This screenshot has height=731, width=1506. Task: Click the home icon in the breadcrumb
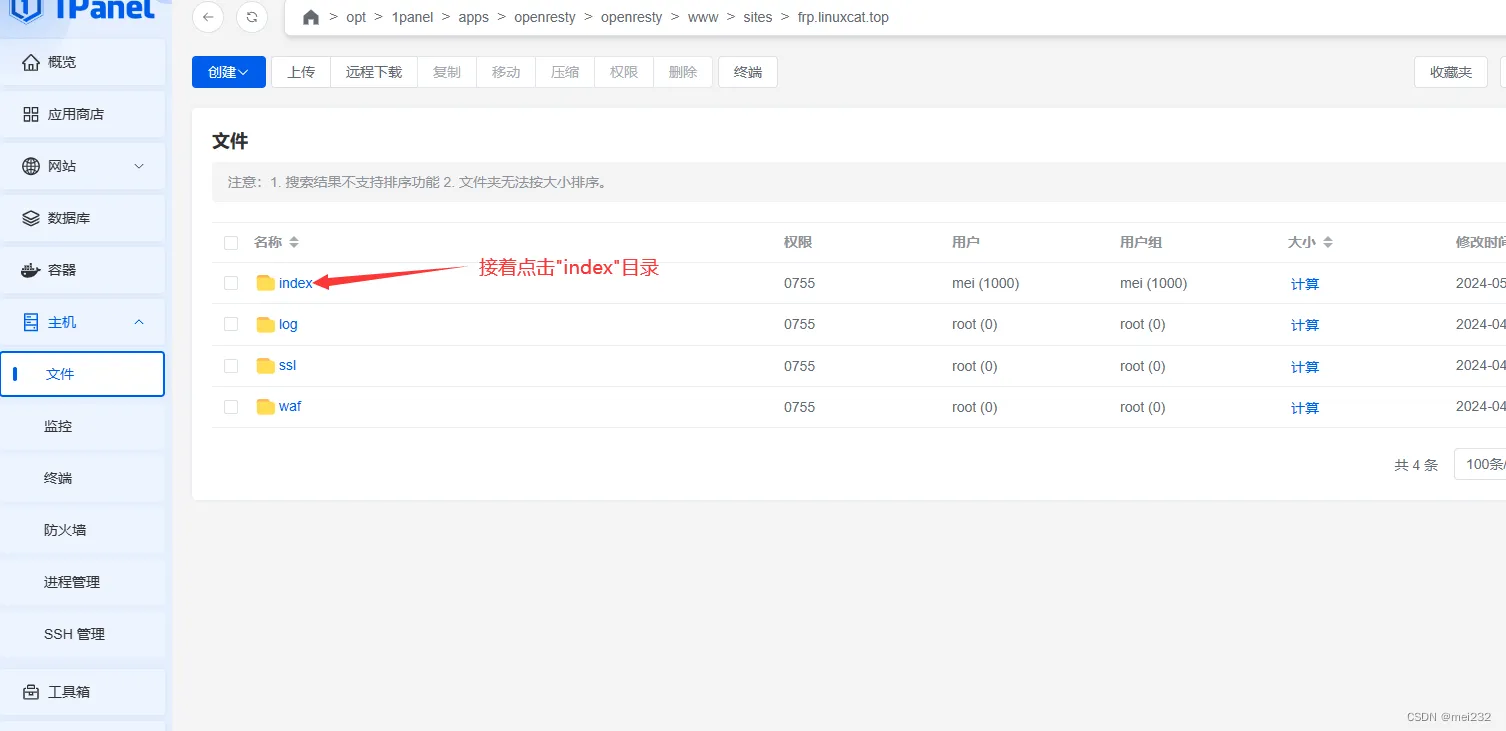[x=310, y=17]
